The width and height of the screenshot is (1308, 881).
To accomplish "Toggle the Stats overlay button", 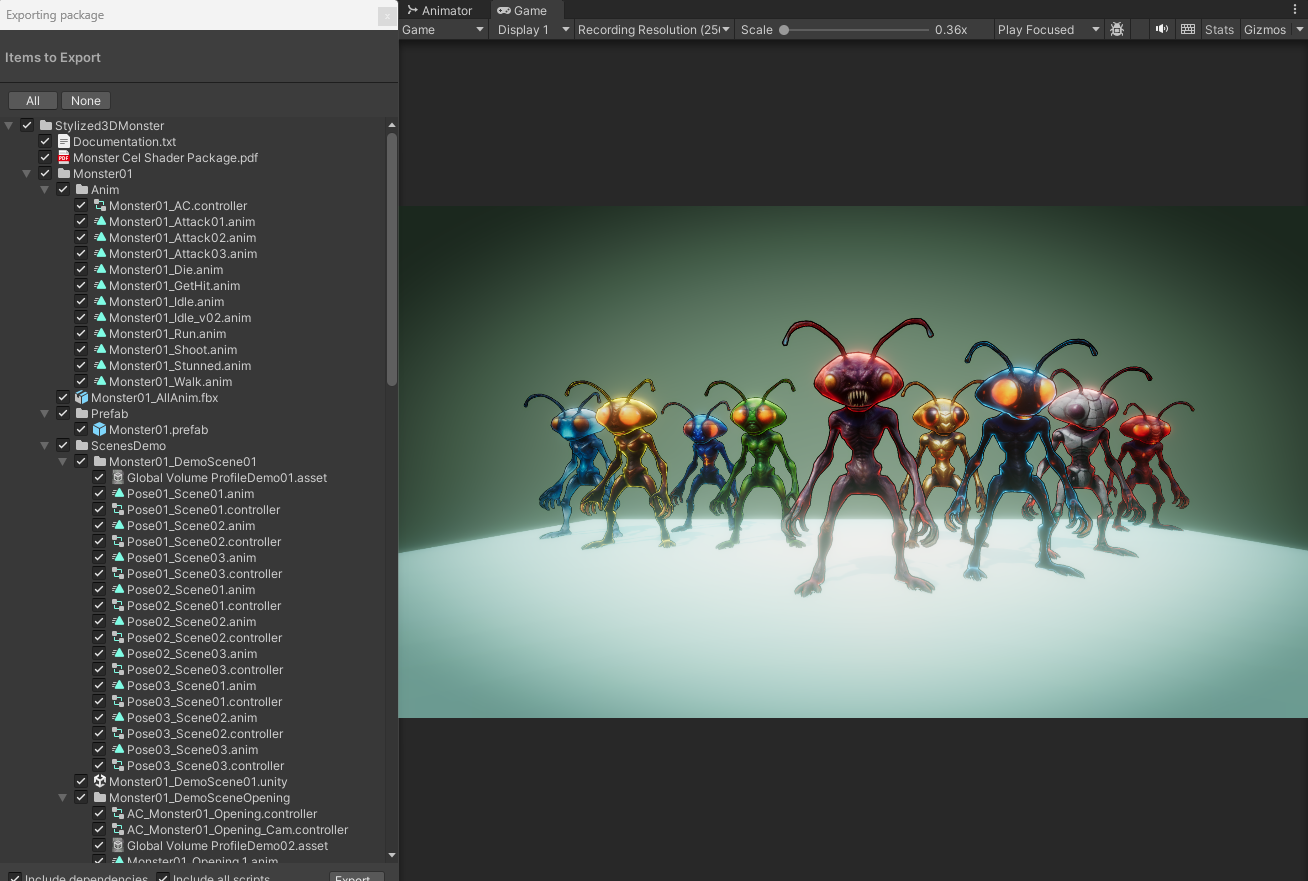I will pos(1219,30).
